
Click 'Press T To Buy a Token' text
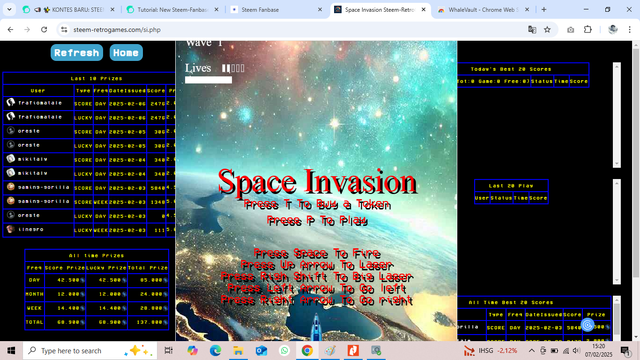pos(317,204)
